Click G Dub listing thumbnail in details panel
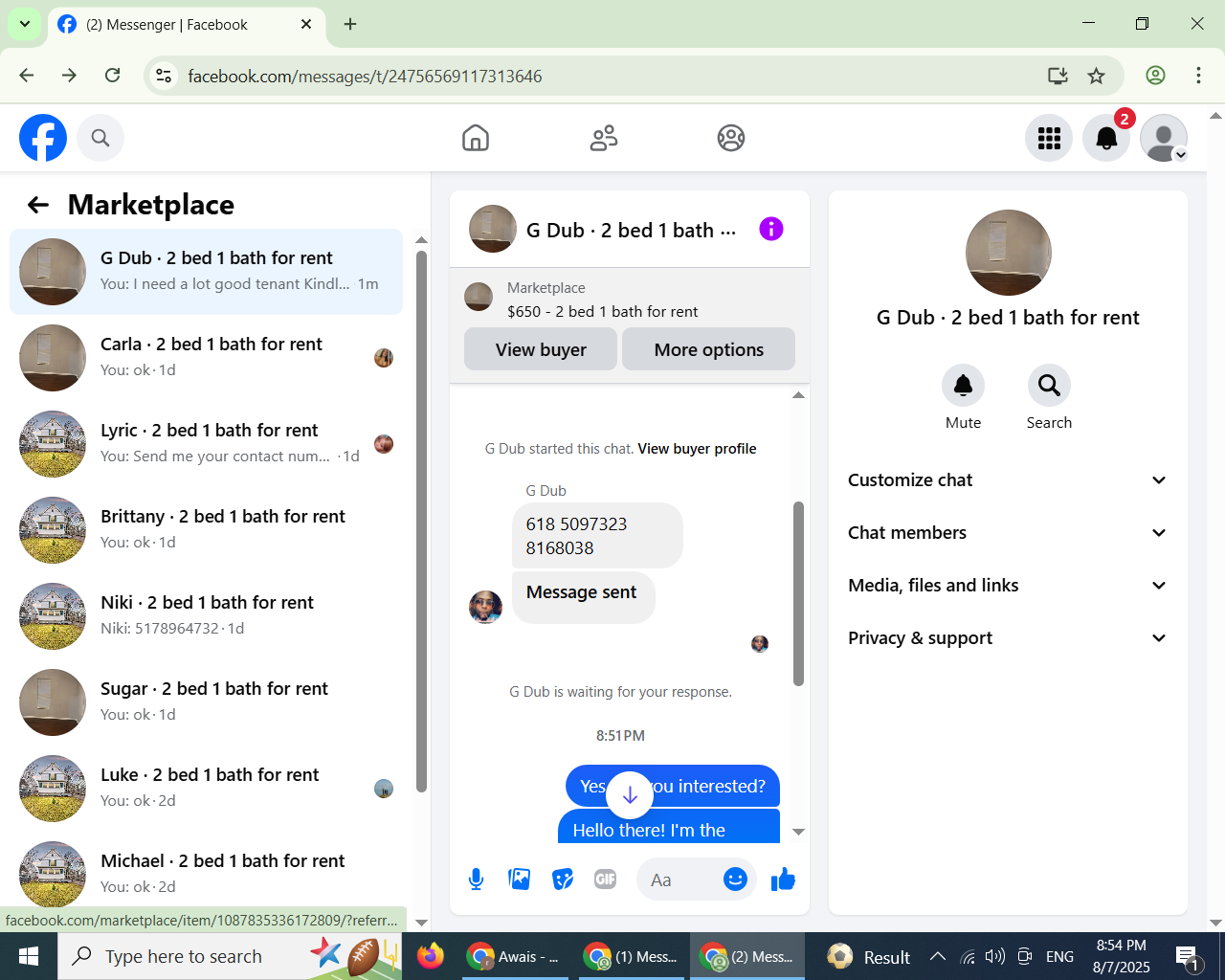The height and width of the screenshot is (980, 1225). (x=1009, y=253)
